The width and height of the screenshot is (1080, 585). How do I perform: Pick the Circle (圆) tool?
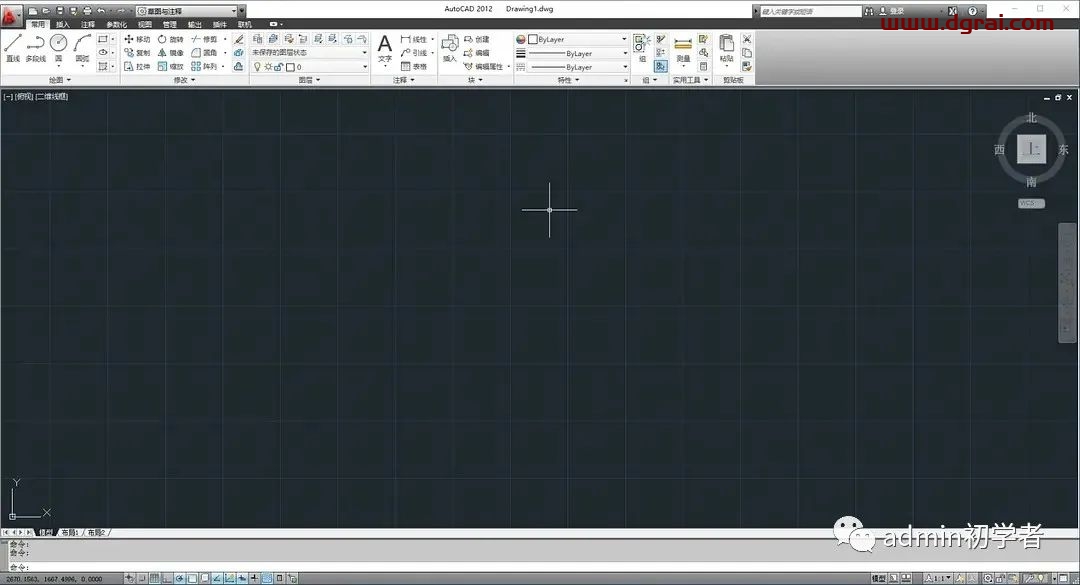tap(58, 46)
